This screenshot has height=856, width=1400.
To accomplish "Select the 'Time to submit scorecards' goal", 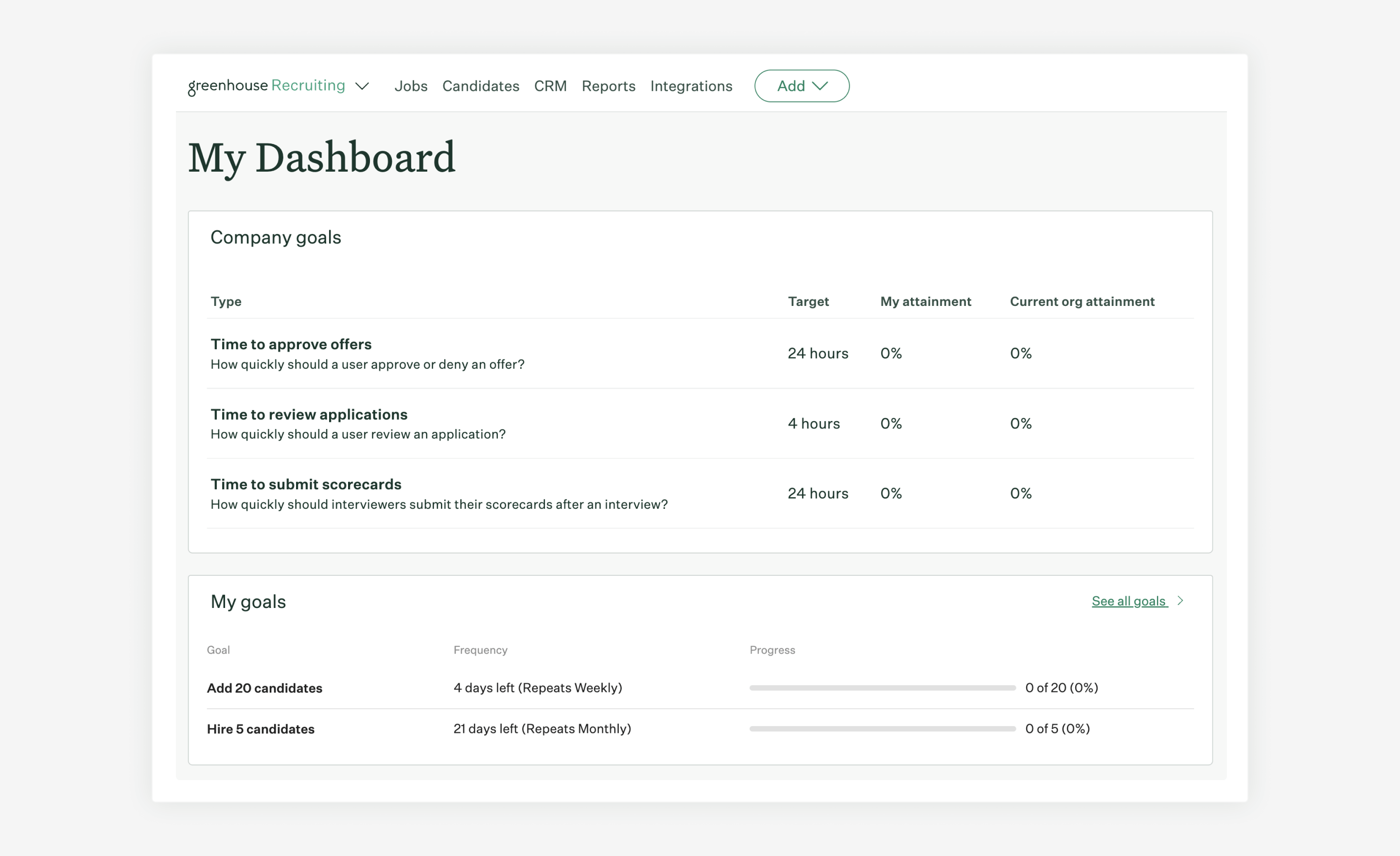I will point(306,484).
